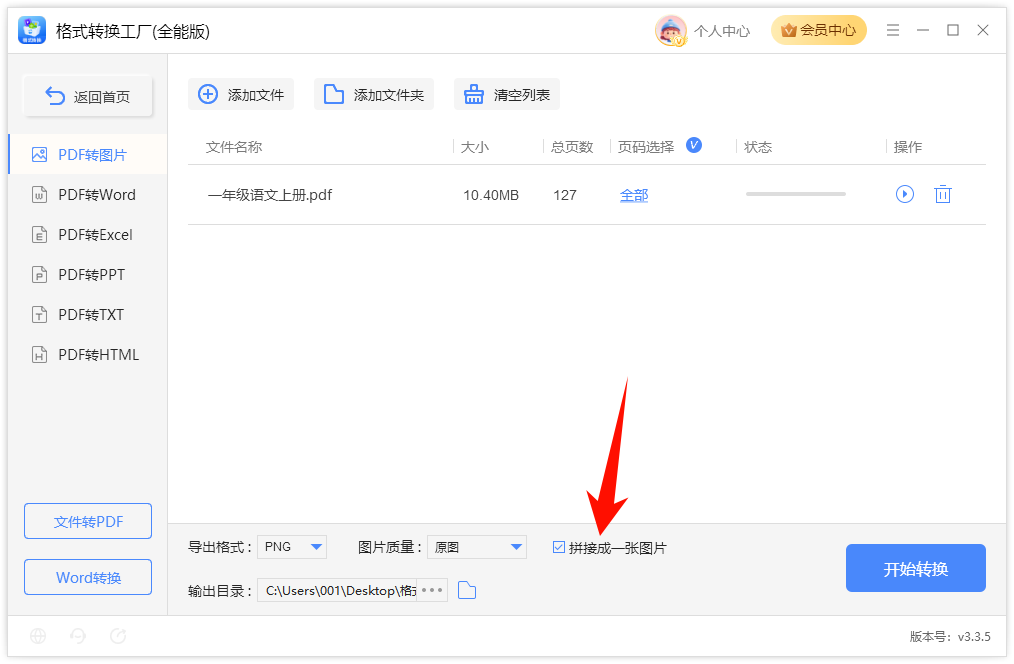Image resolution: width=1014 pixels, height=664 pixels.
Task: Click the 添加文件 add file button
Action: (x=241, y=94)
